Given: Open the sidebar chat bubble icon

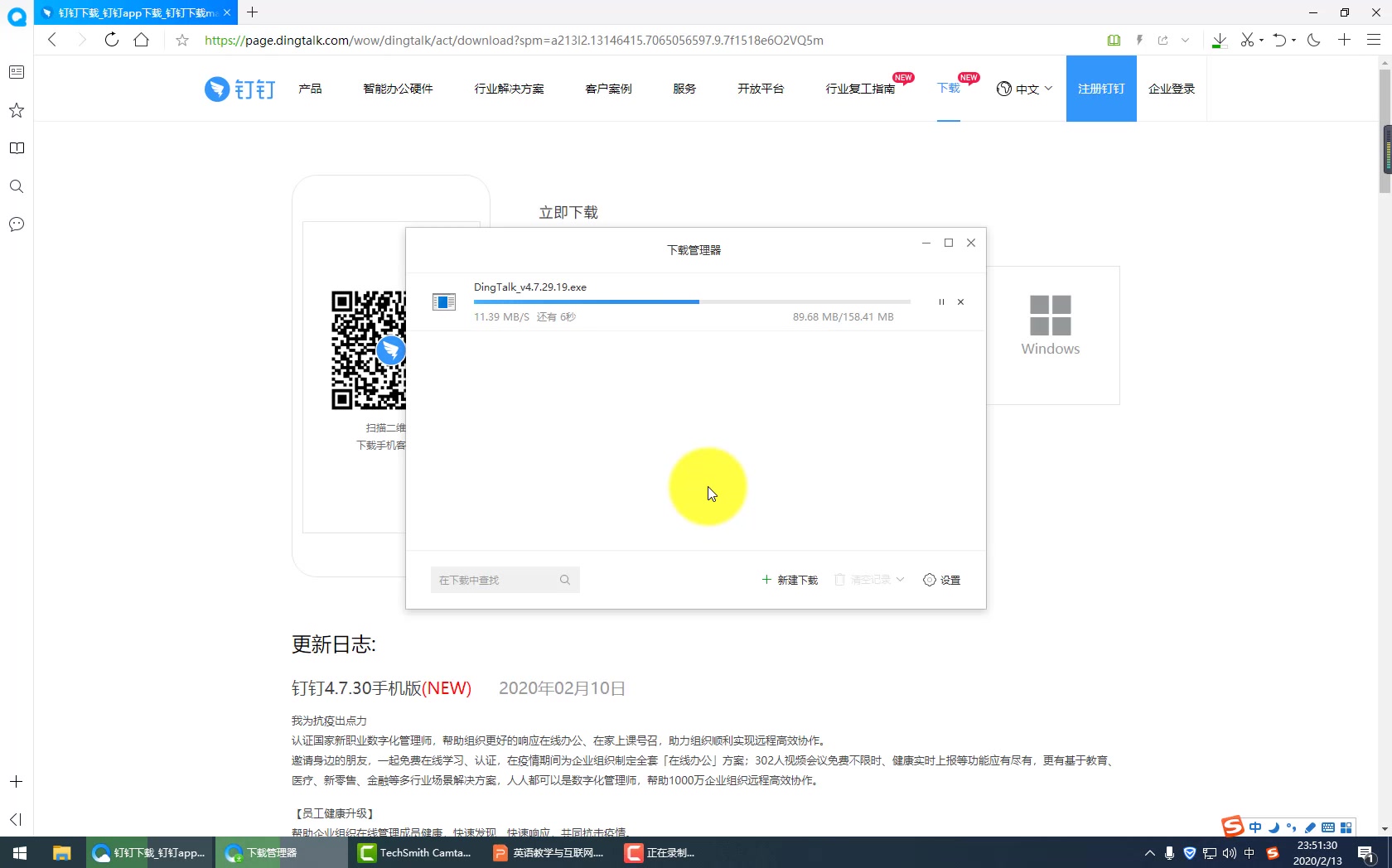Looking at the screenshot, I should click(17, 224).
